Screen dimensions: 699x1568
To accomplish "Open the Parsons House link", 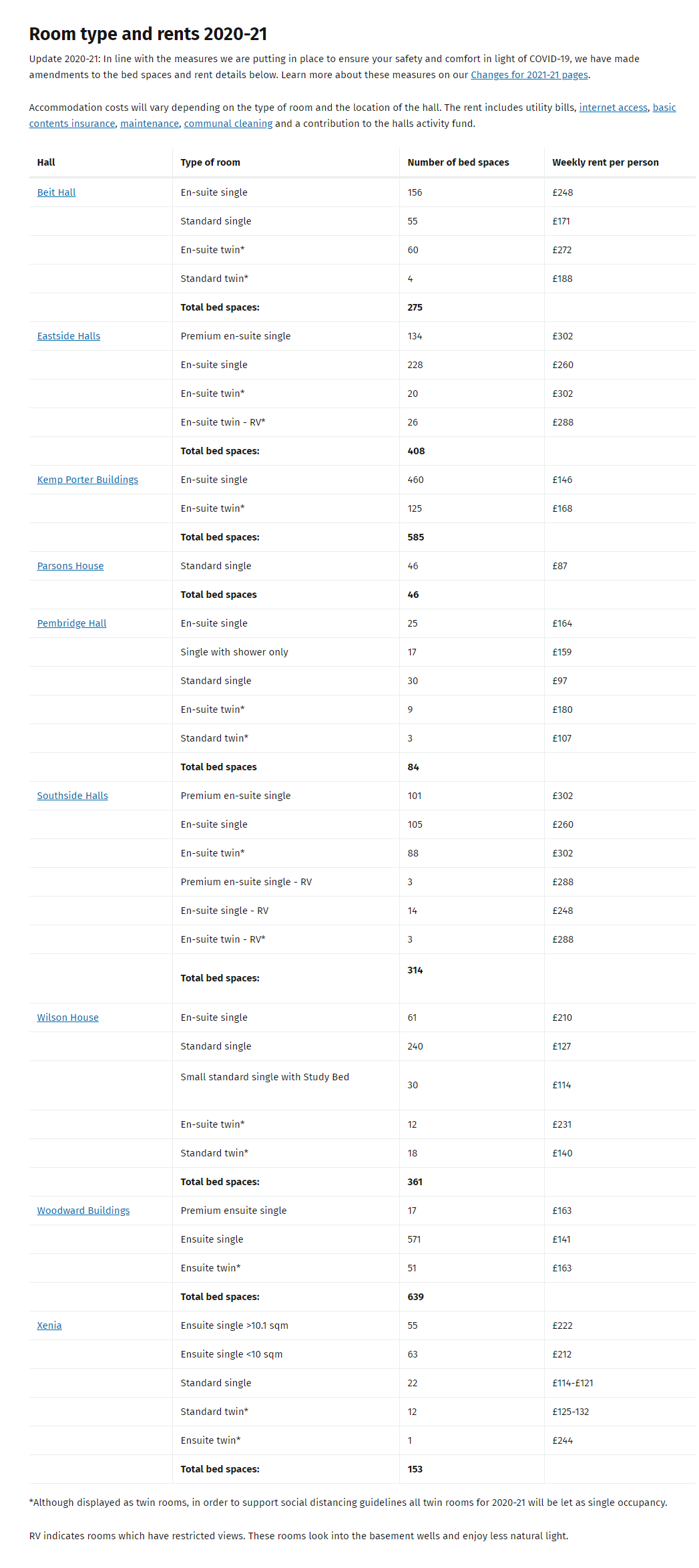I will 70,566.
